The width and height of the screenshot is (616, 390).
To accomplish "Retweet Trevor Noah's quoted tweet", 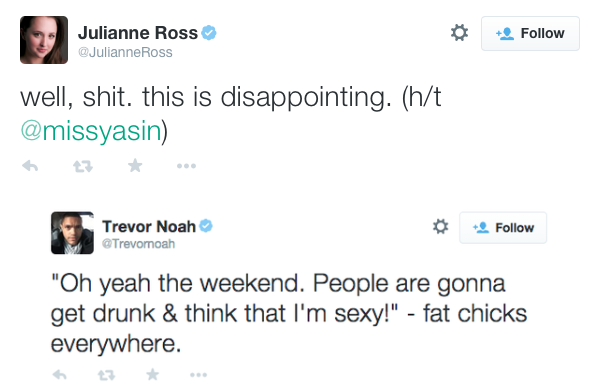I will 106,375.
